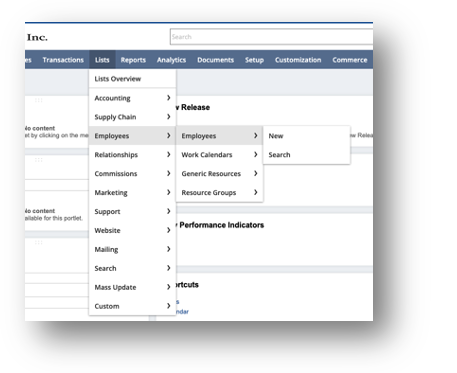Open the Customization menu

(x=298, y=60)
